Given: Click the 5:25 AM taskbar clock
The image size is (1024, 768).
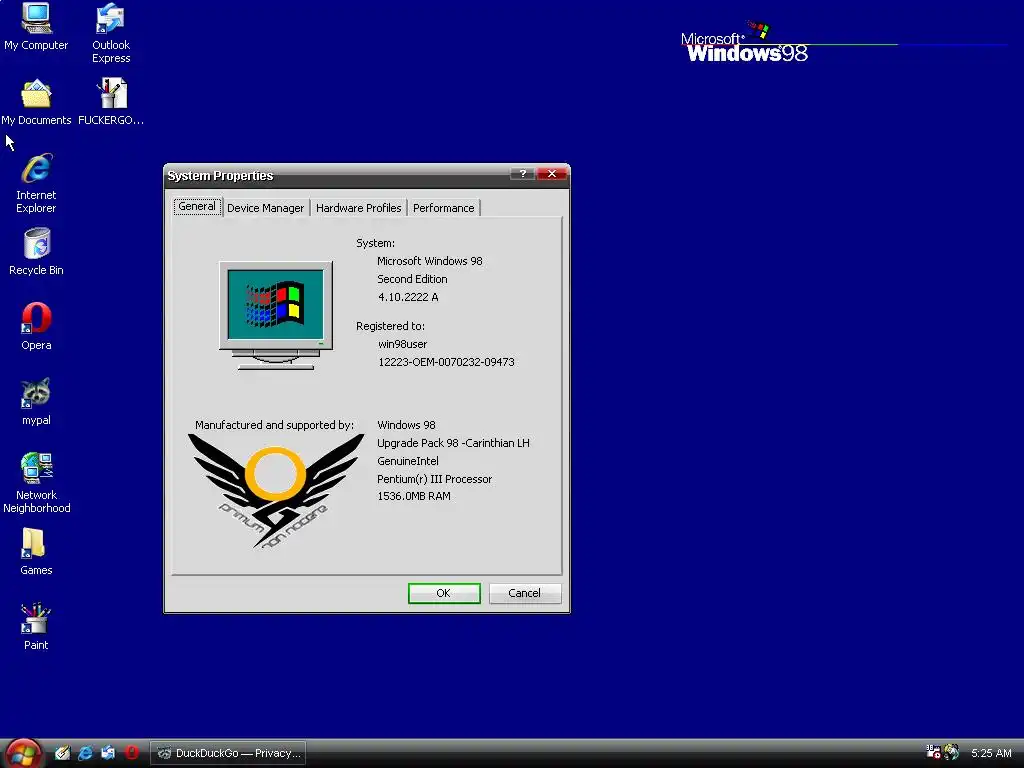Looking at the screenshot, I should (x=991, y=753).
